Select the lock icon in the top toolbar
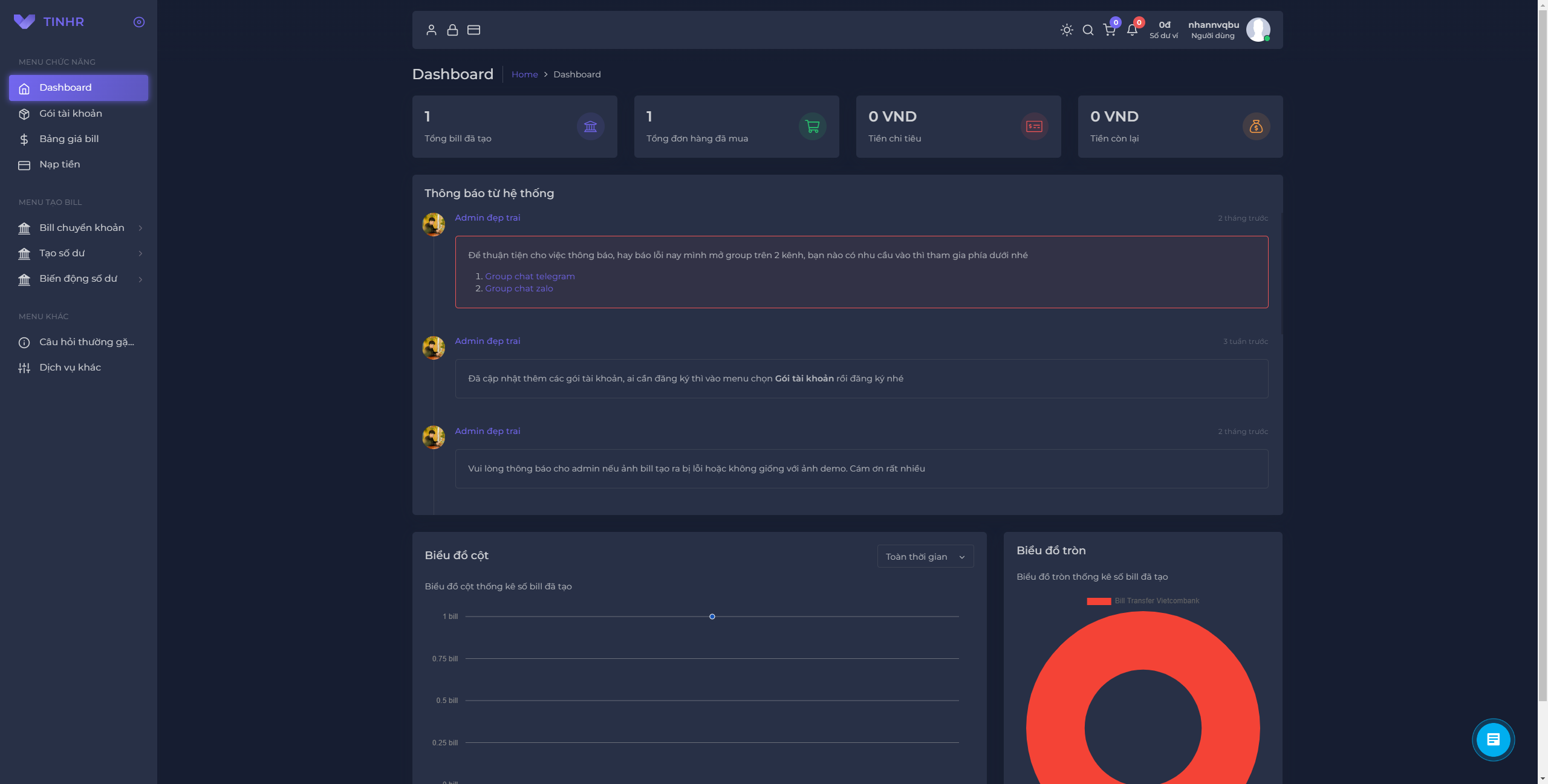Screen dimensions: 1548x784 tap(452, 30)
